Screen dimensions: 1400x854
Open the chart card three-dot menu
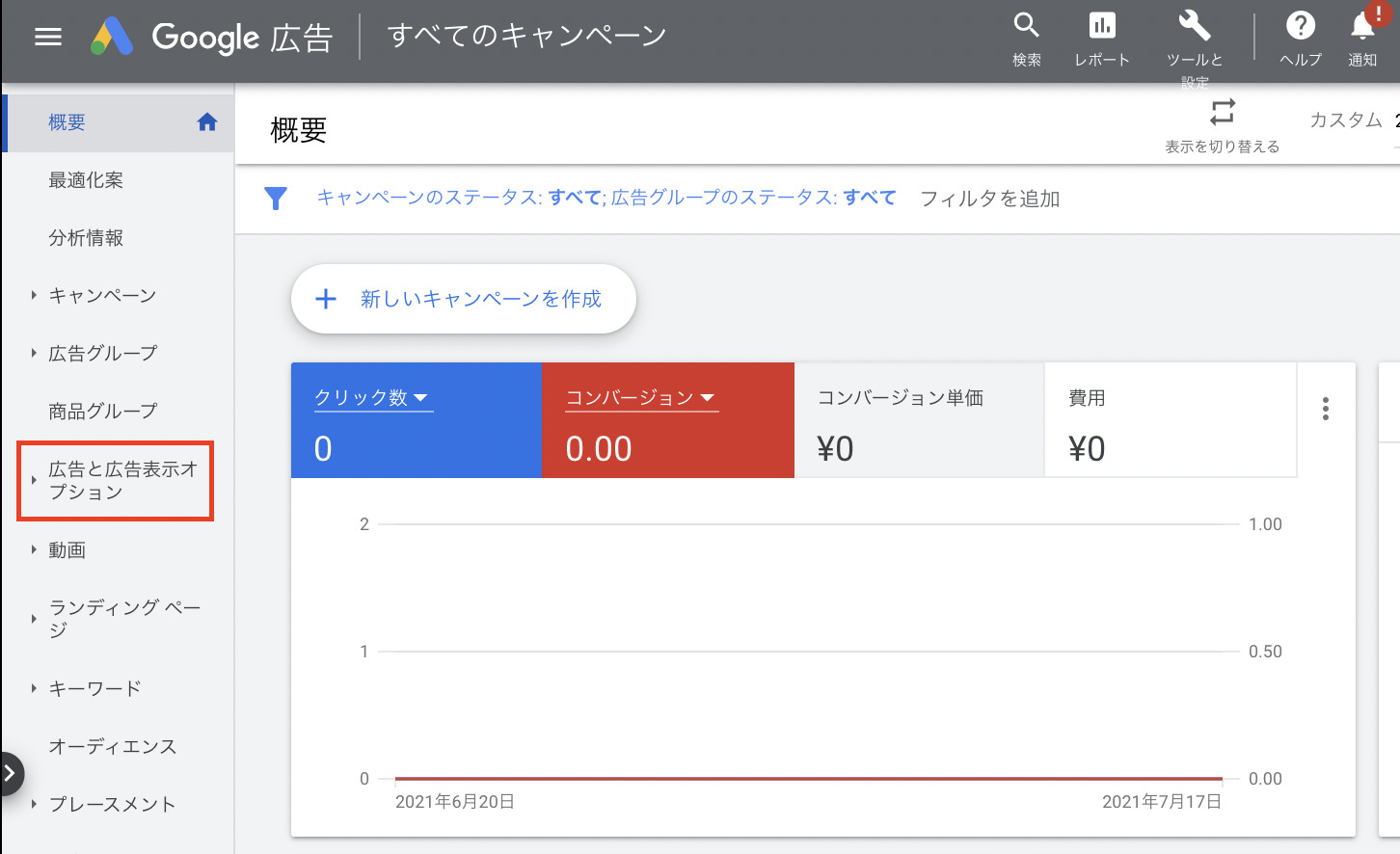[1326, 409]
